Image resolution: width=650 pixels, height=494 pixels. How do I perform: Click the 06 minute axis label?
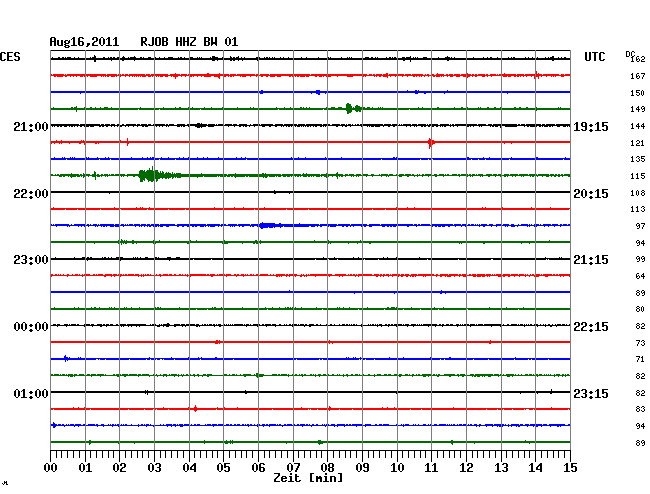(x=258, y=468)
